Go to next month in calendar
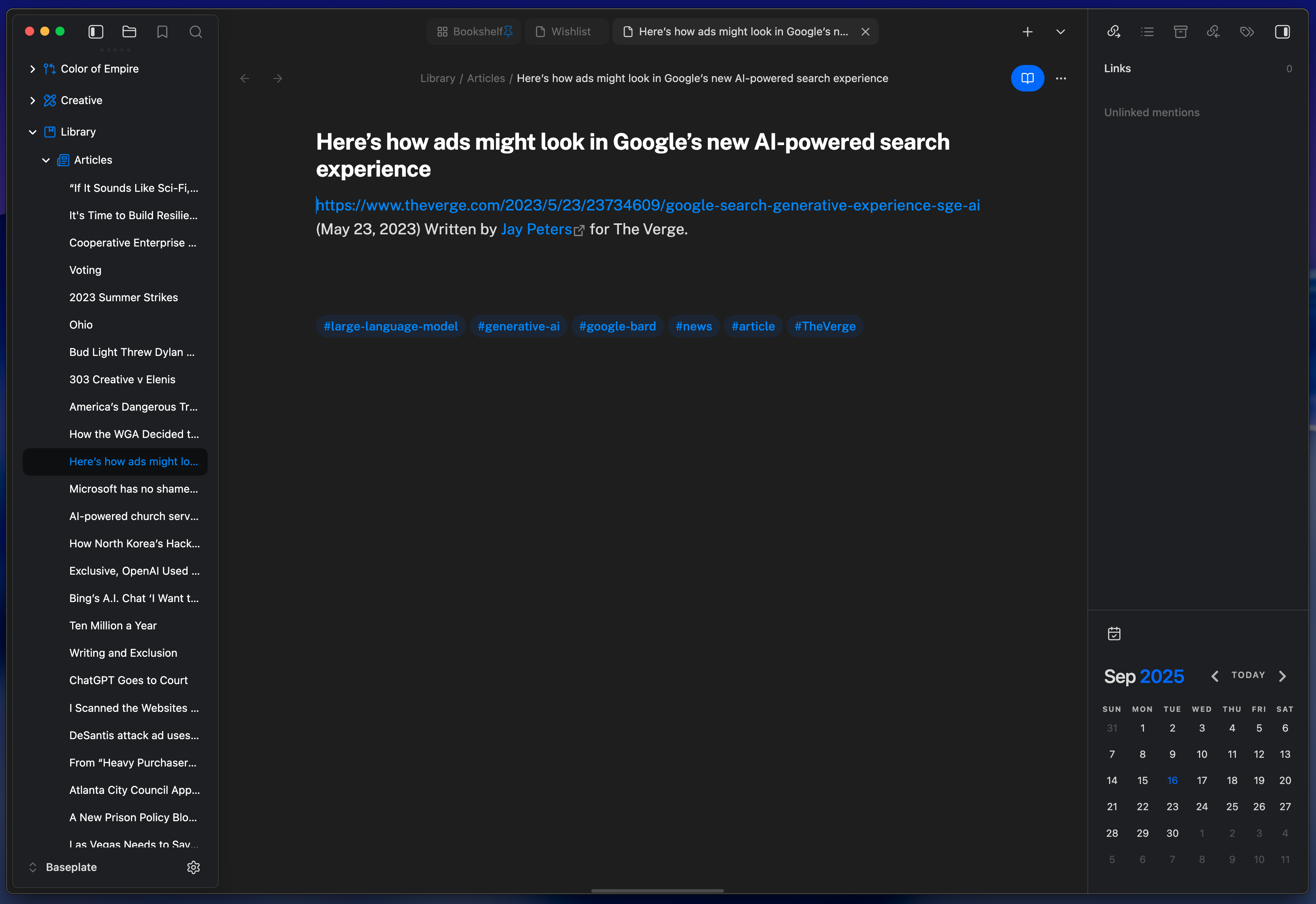This screenshot has width=1316, height=904. (1283, 676)
